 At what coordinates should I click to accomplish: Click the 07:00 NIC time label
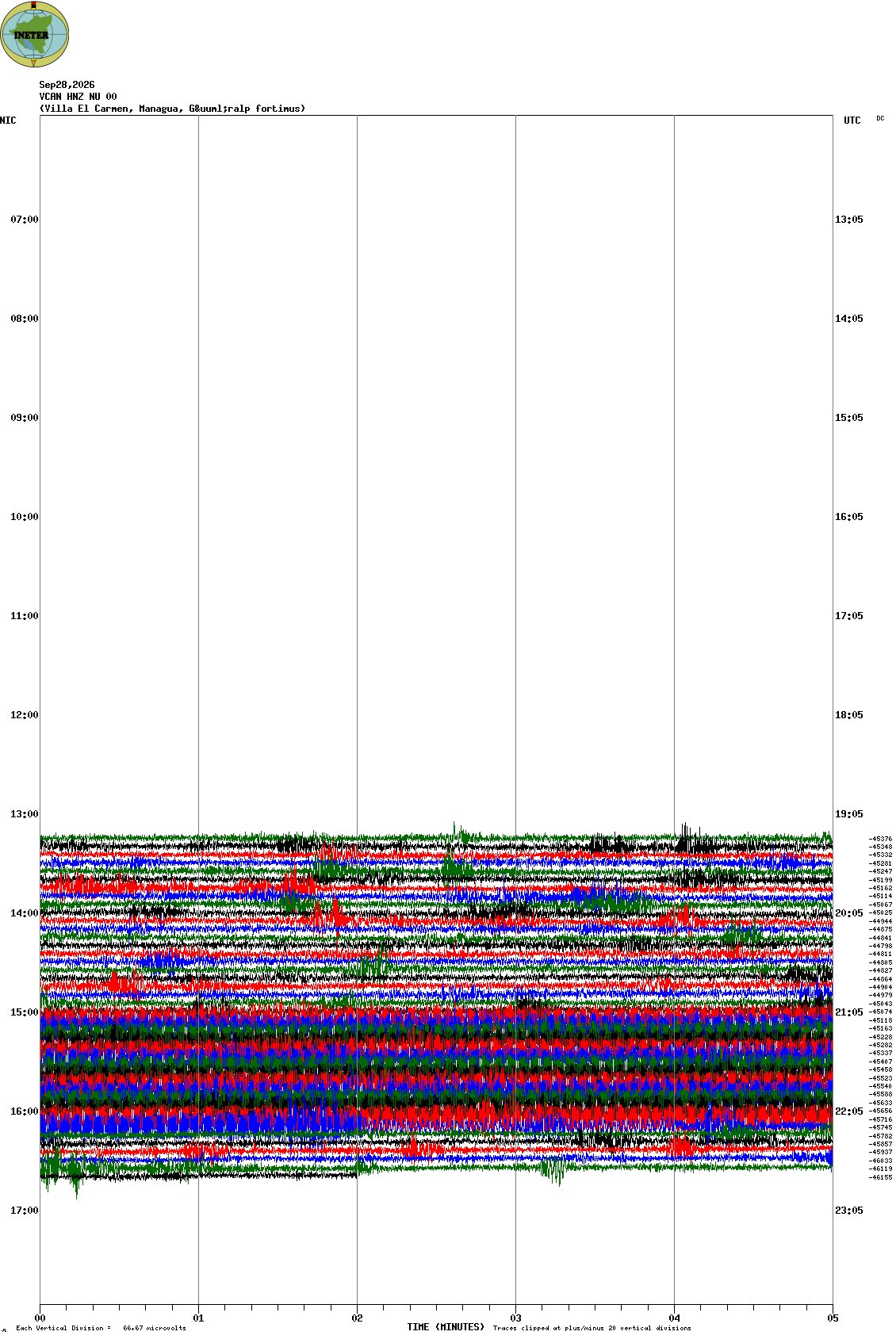tap(24, 220)
